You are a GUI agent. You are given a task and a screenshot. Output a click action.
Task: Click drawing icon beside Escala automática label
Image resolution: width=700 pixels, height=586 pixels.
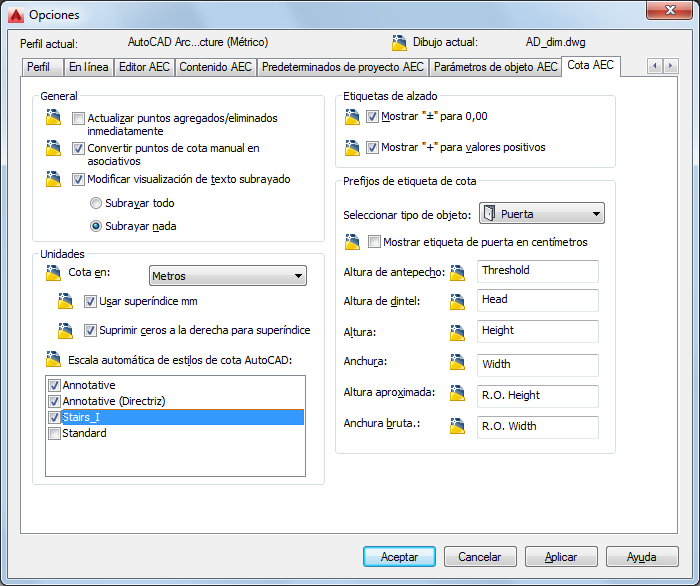coord(54,359)
